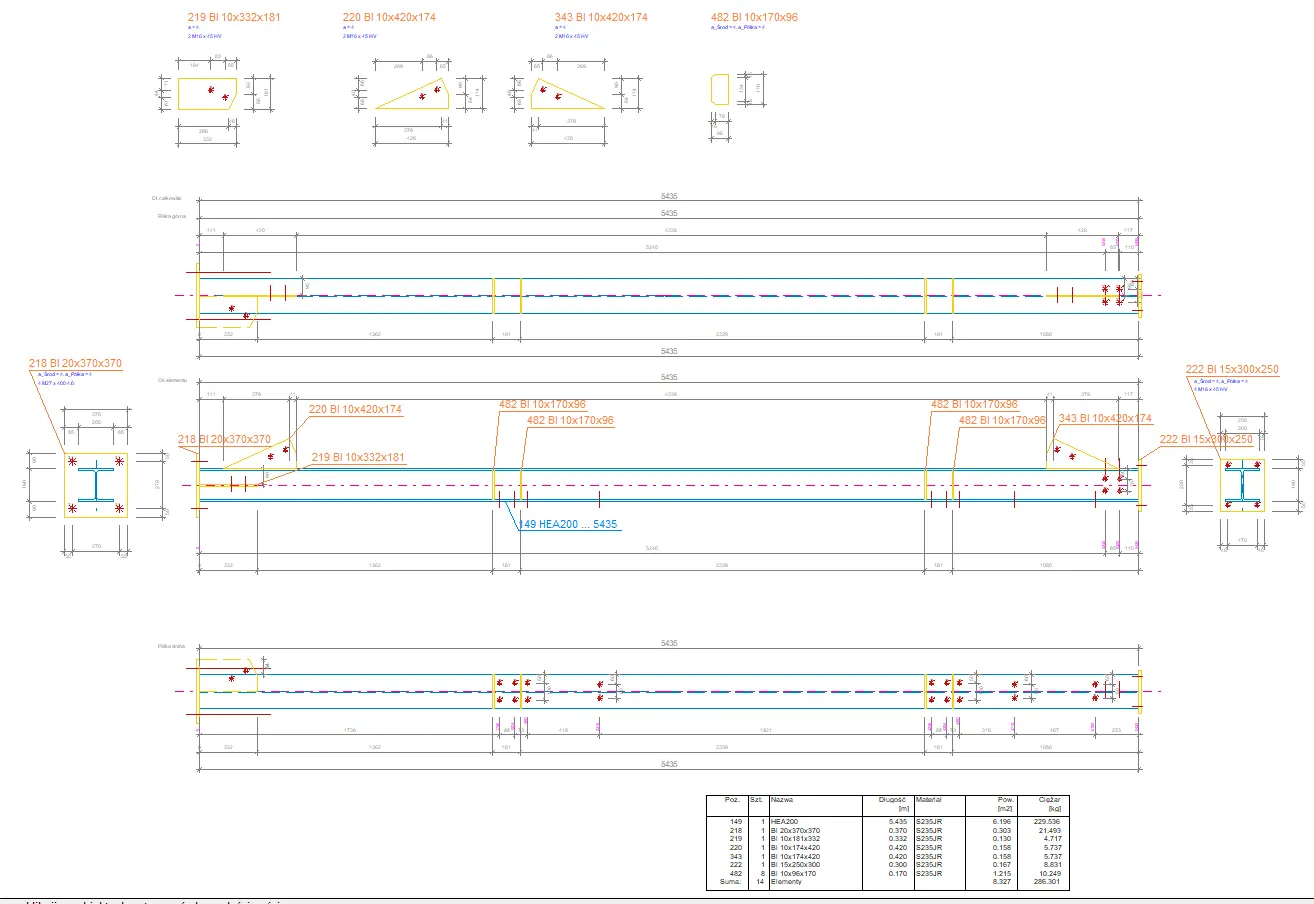Click the 'Bl 20x370x370' entry in parts table
This screenshot has height=904, width=1314.
click(795, 830)
